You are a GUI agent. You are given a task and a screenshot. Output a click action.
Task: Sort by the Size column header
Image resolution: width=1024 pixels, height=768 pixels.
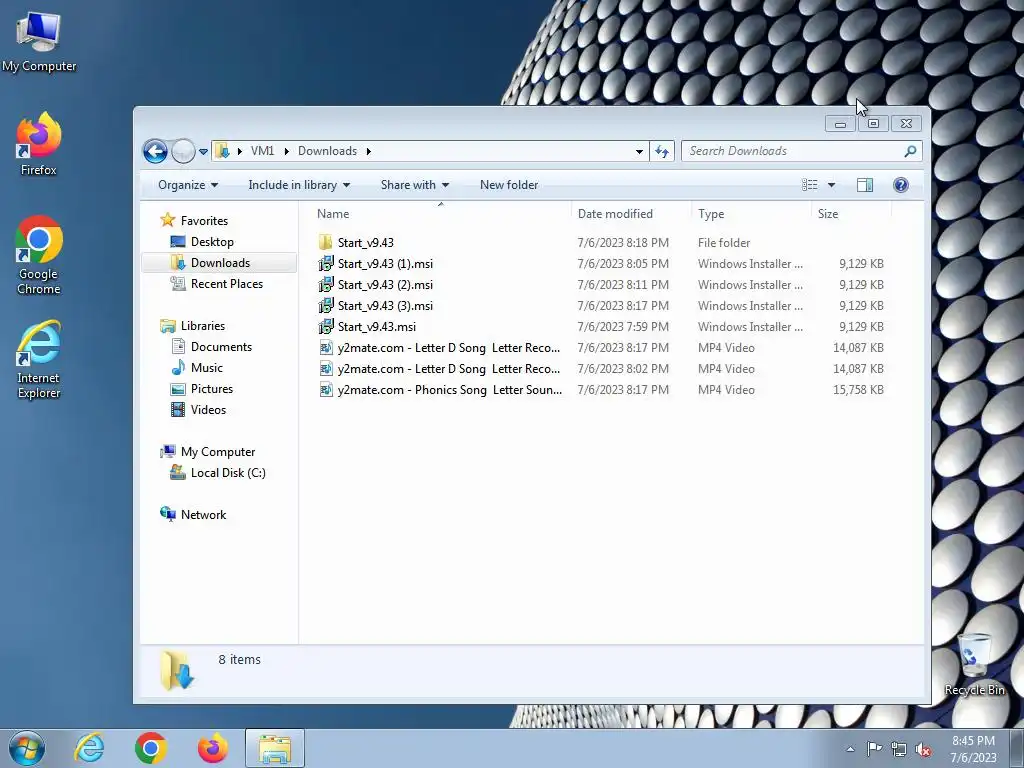click(852, 214)
